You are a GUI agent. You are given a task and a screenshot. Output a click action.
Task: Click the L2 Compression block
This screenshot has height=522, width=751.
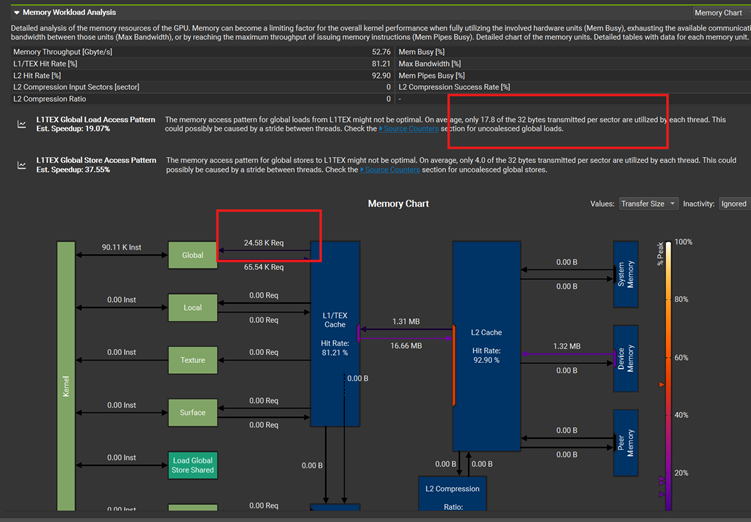tap(452, 493)
